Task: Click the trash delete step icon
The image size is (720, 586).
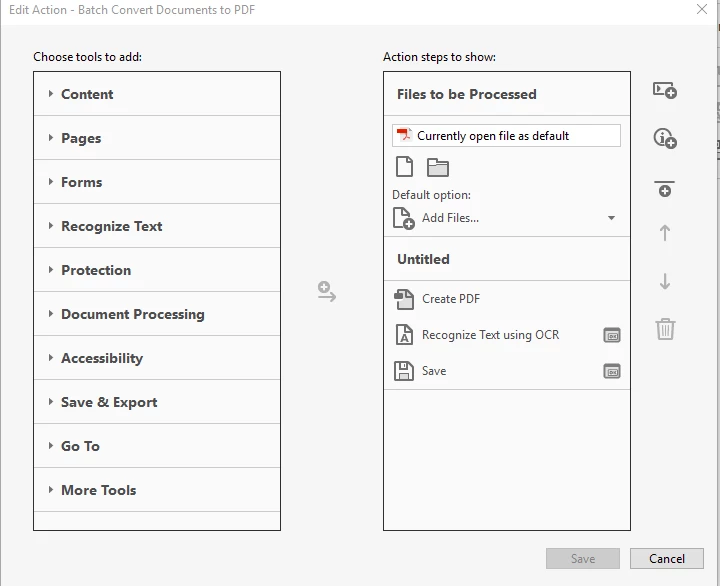Action: coord(665,329)
